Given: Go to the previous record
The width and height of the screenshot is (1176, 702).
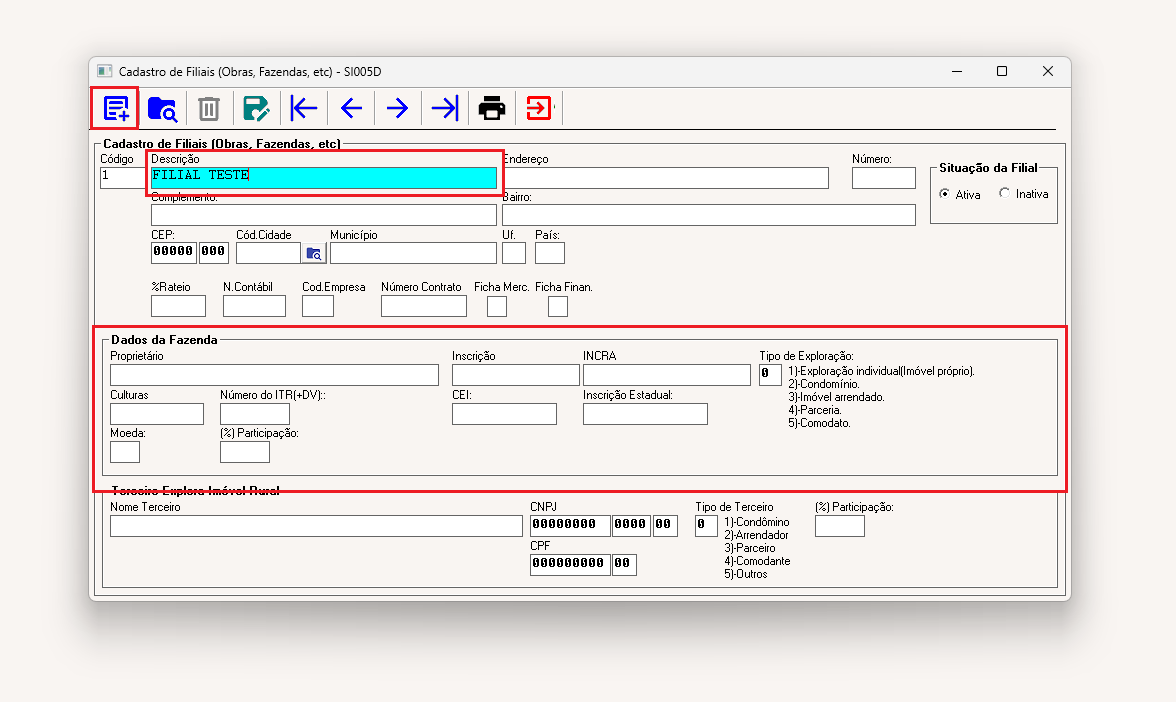Looking at the screenshot, I should tap(351, 109).
